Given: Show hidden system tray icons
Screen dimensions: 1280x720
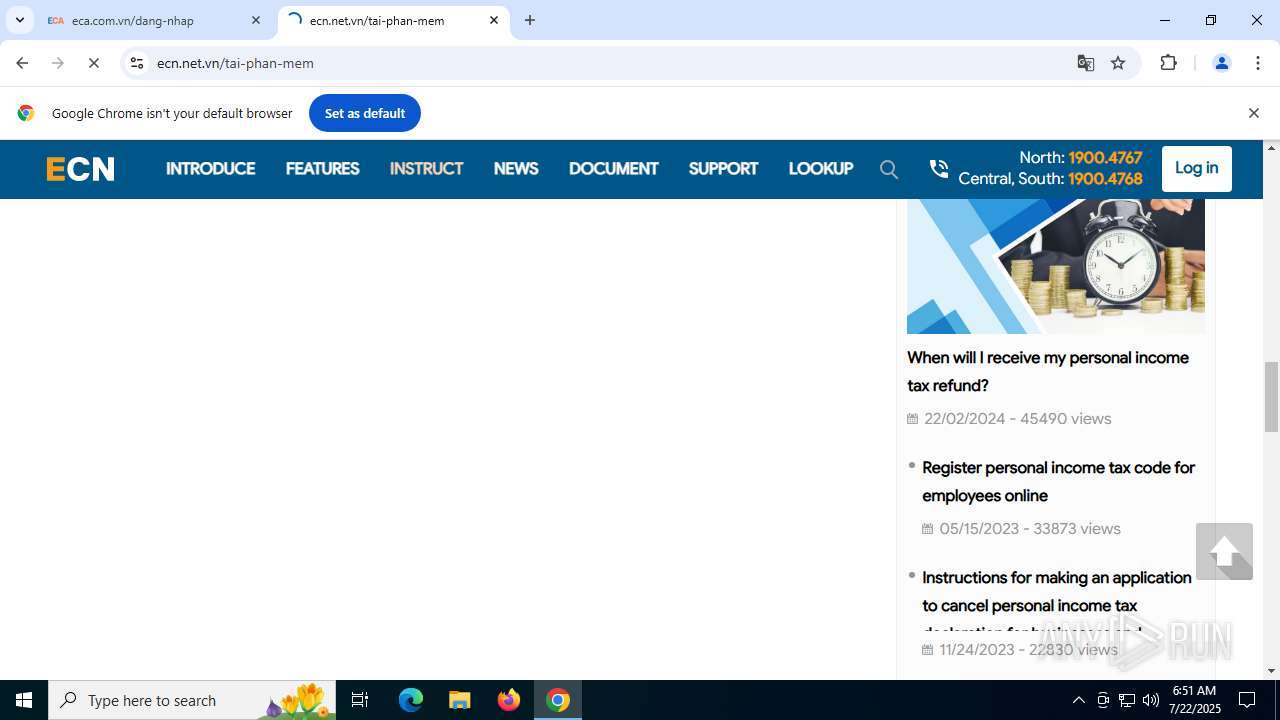Looking at the screenshot, I should 1078,700.
